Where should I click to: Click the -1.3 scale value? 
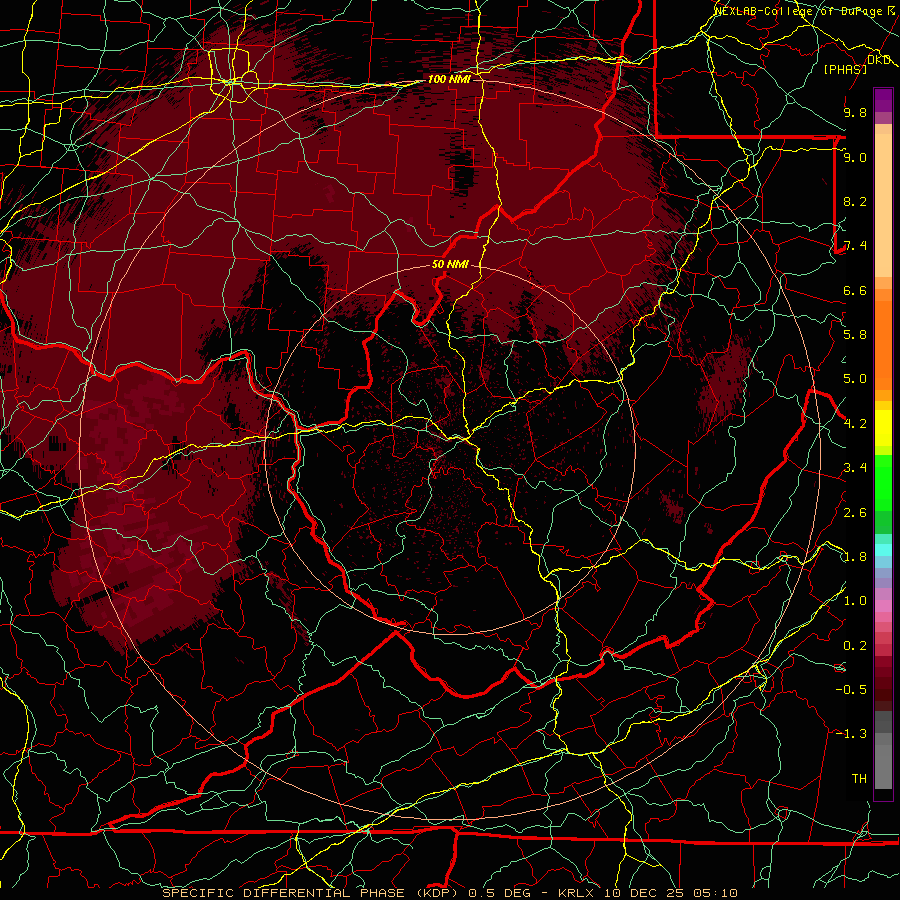coord(851,734)
